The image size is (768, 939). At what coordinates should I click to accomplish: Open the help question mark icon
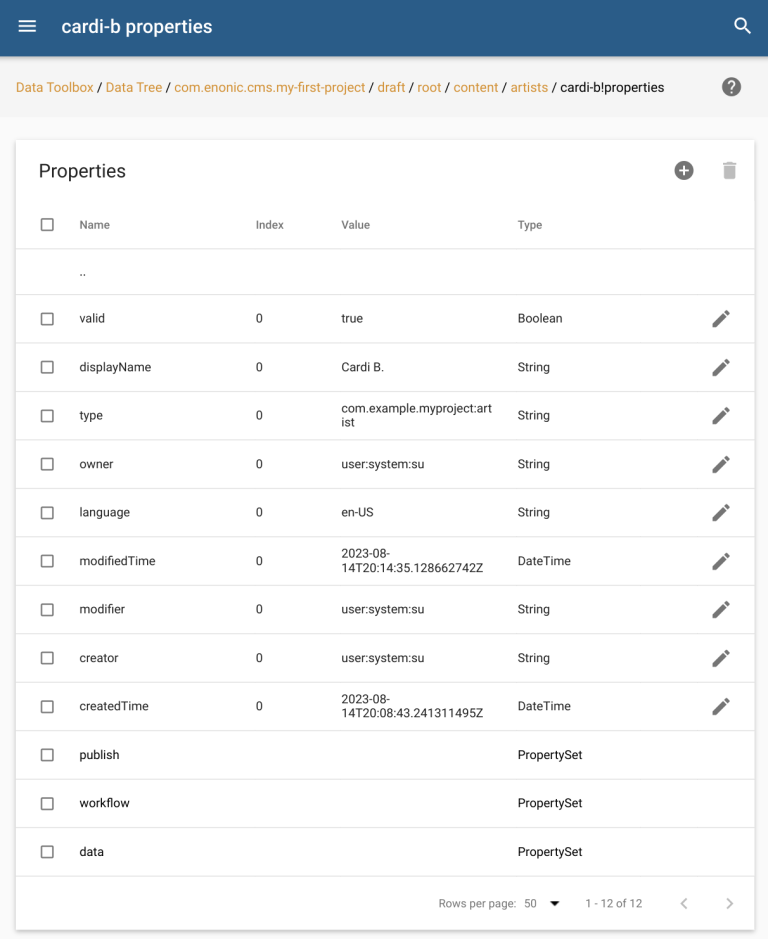click(731, 87)
